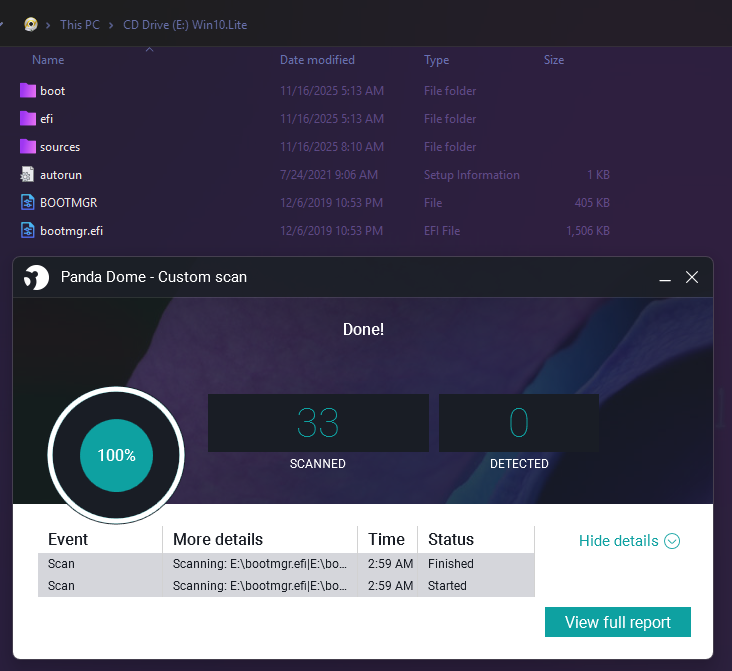Select the efi folder name
This screenshot has width=732, height=671.
[x=46, y=119]
